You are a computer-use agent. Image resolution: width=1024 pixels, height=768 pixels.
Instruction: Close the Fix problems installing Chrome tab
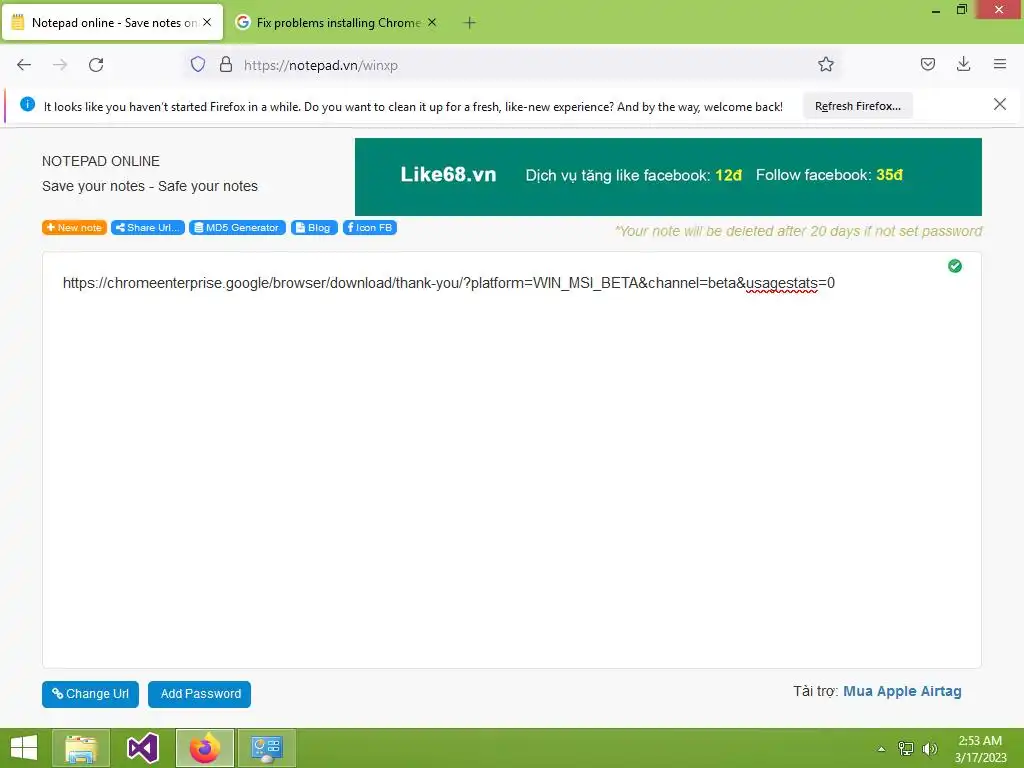432,22
